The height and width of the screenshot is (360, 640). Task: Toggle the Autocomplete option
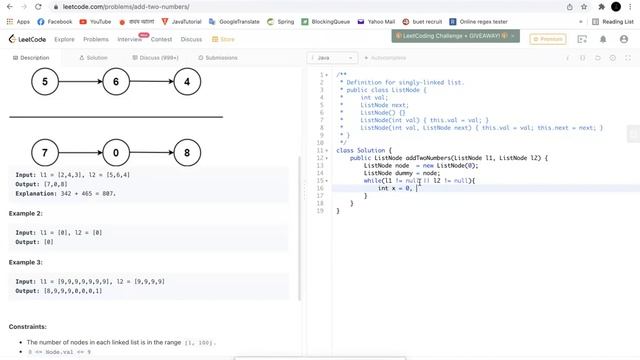[385, 58]
